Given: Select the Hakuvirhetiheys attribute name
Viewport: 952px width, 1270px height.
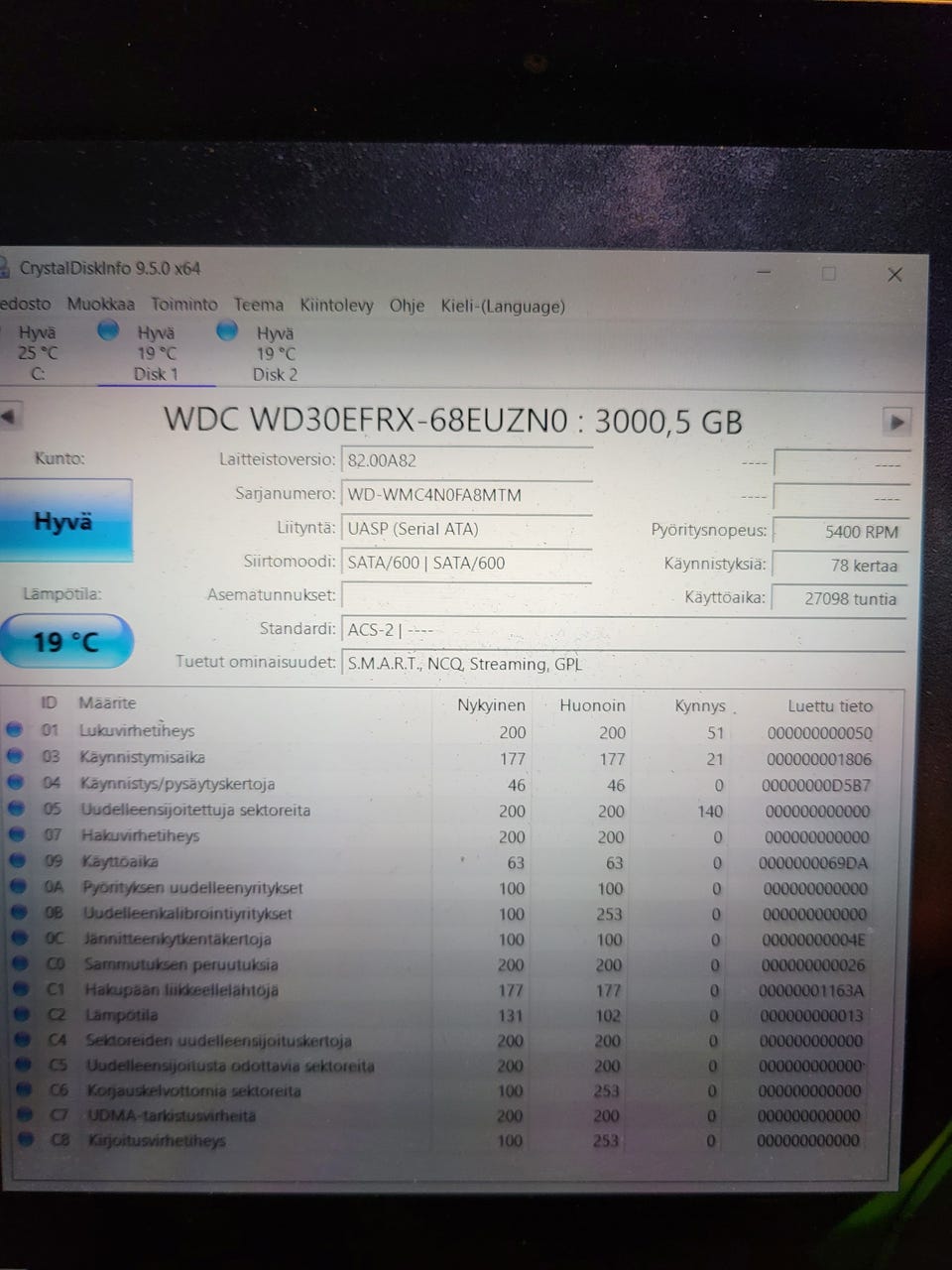Looking at the screenshot, I should [140, 835].
